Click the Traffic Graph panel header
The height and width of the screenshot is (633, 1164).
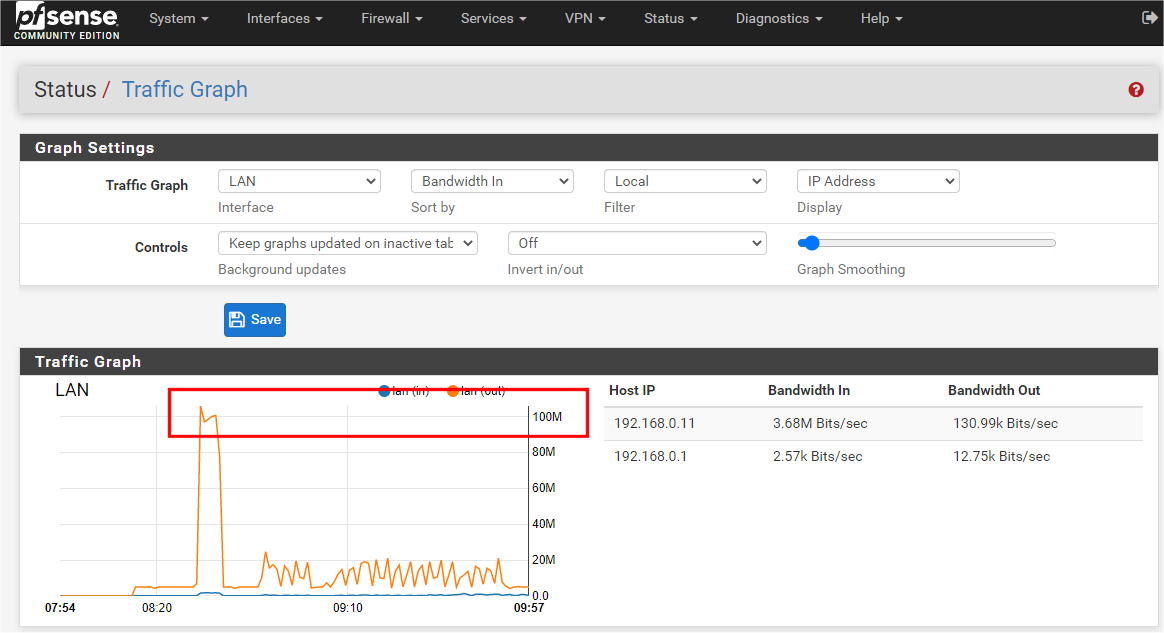click(589, 361)
